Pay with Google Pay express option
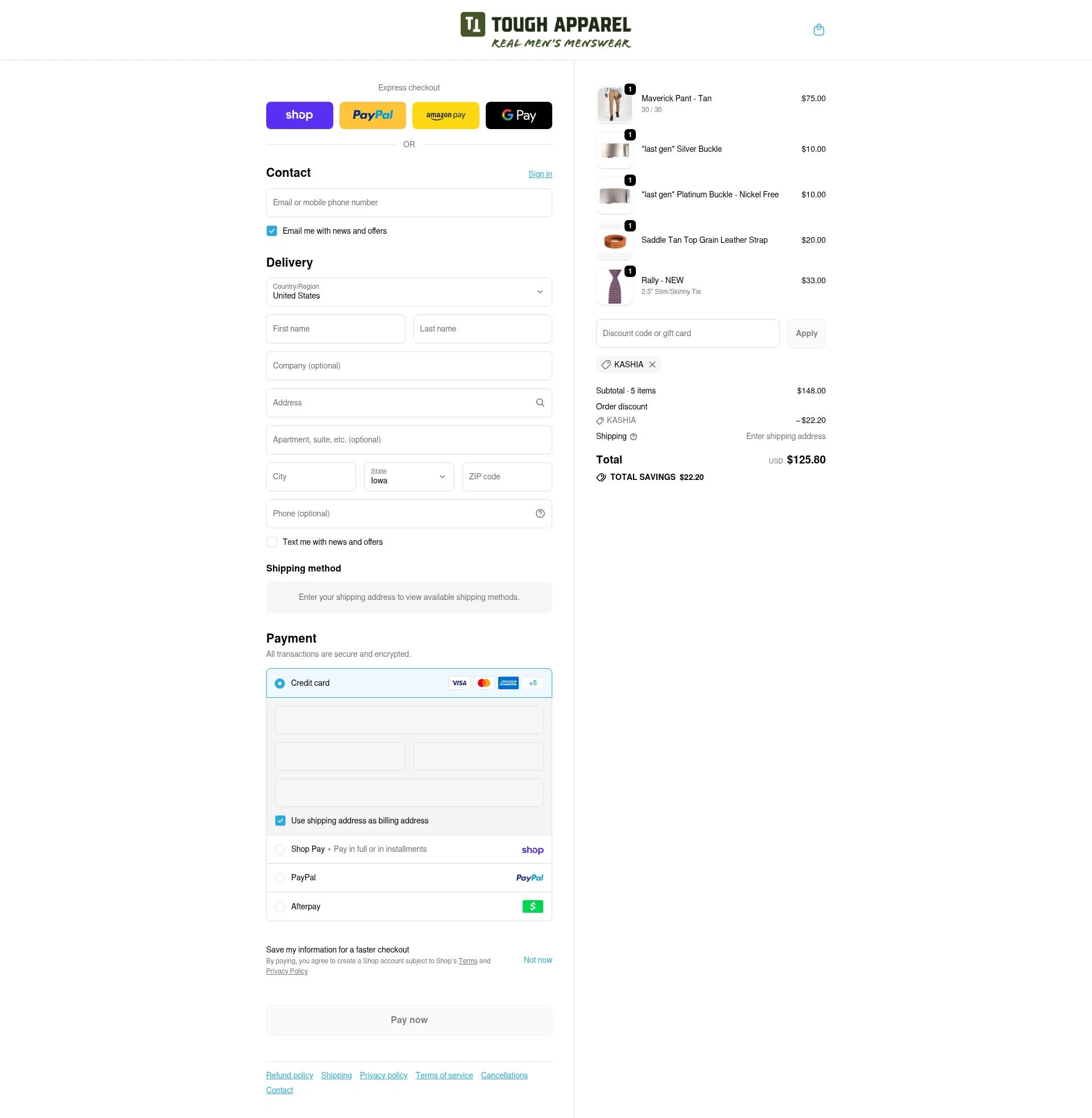The height and width of the screenshot is (1118, 1092). 518,115
